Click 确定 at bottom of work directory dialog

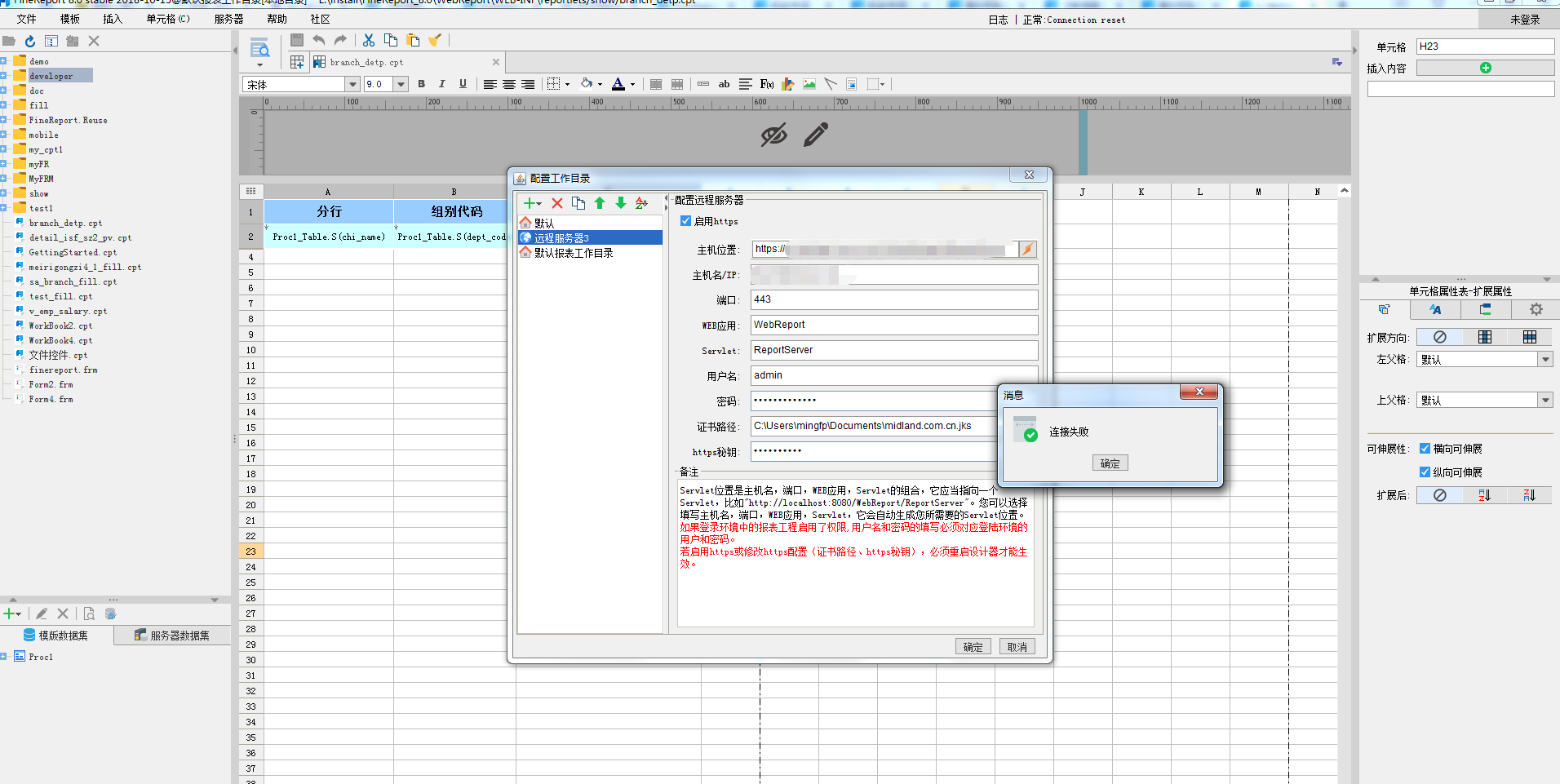coord(973,647)
